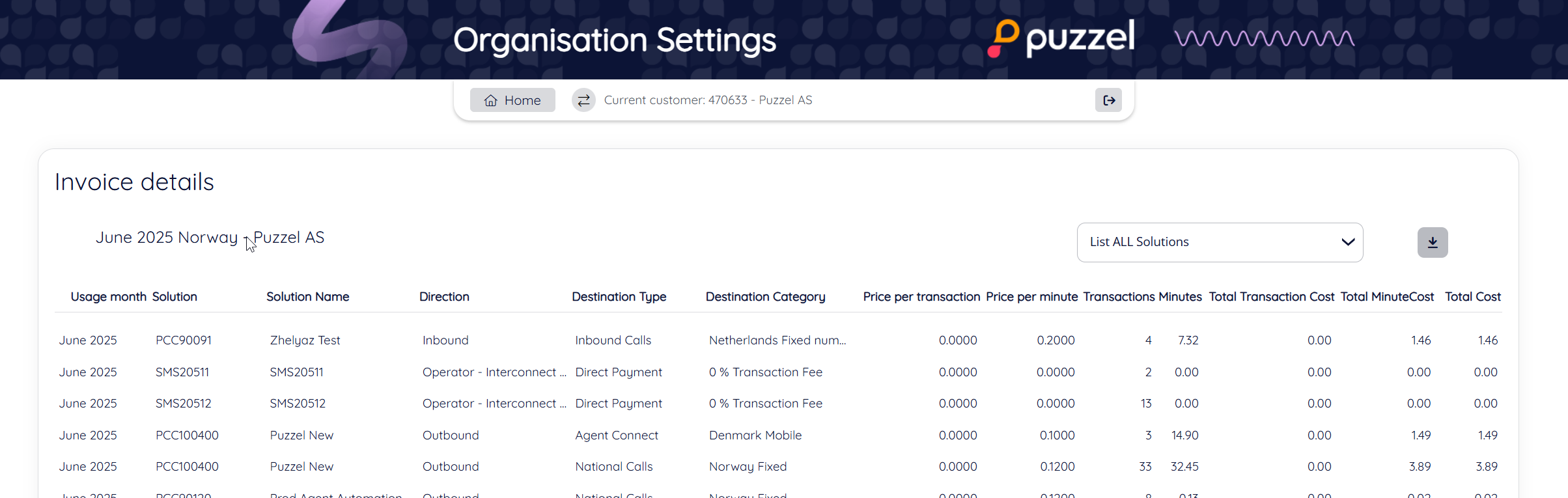1568x498 pixels.
Task: Click the Inbound Calls destination type cell
Action: tap(613, 340)
